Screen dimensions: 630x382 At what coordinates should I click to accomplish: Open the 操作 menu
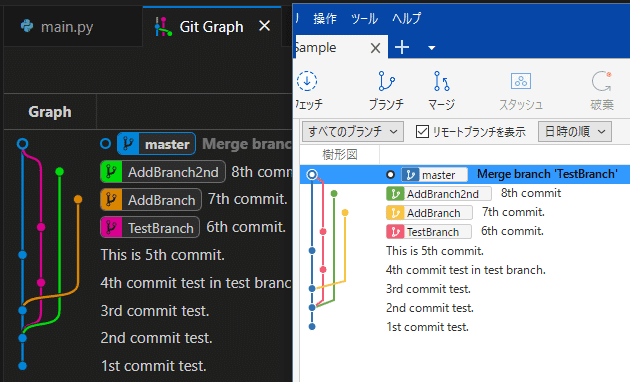(325, 18)
